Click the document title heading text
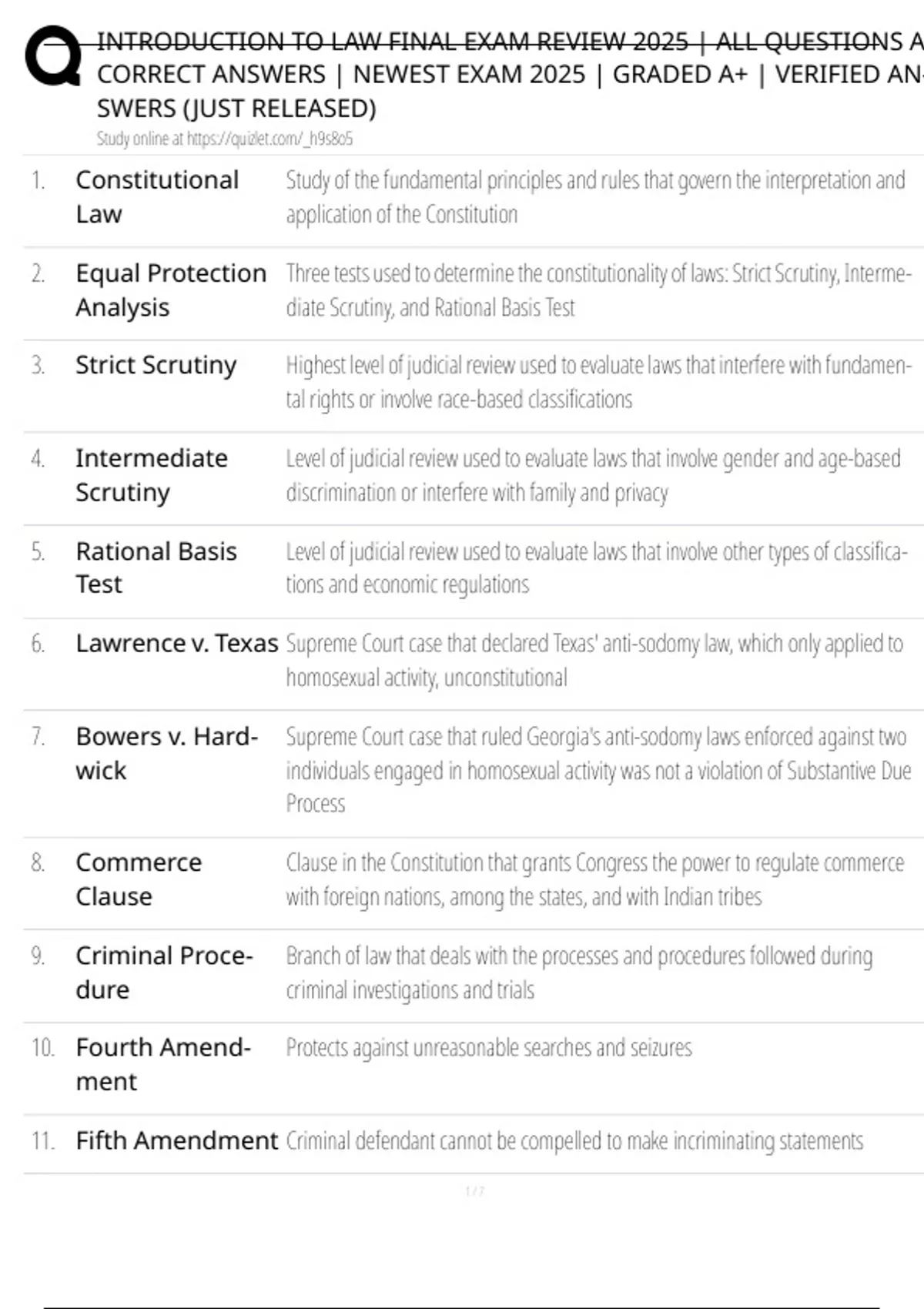The width and height of the screenshot is (924, 1309). tap(508, 75)
